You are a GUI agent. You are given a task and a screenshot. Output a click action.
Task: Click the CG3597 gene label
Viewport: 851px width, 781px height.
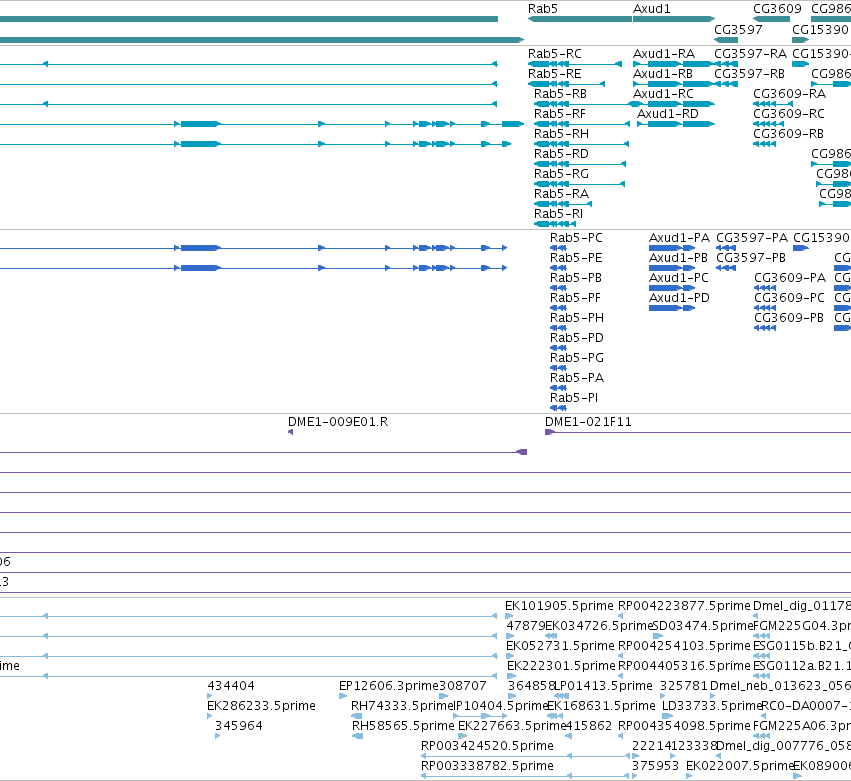pos(738,29)
